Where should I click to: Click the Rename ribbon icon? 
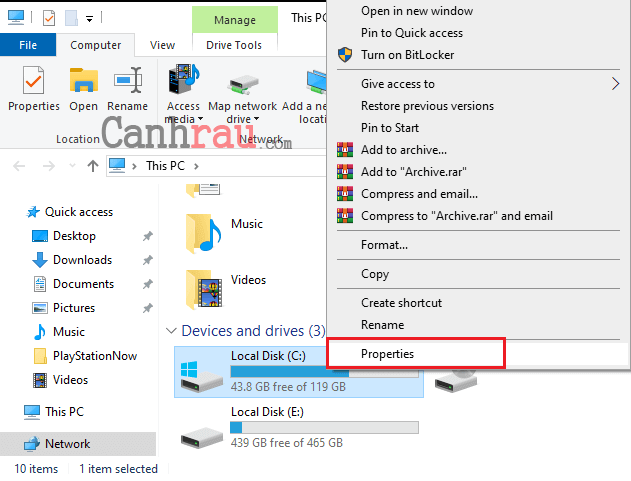[x=128, y=81]
